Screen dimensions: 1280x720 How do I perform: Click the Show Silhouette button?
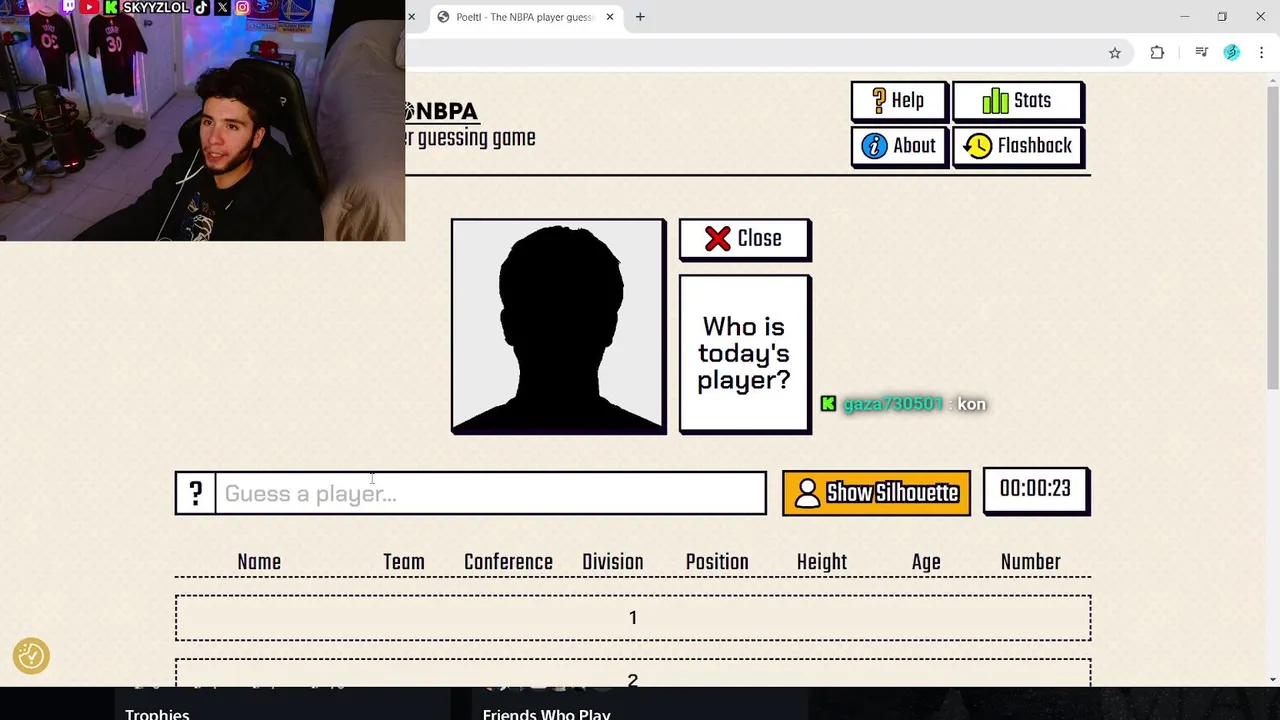(x=876, y=493)
